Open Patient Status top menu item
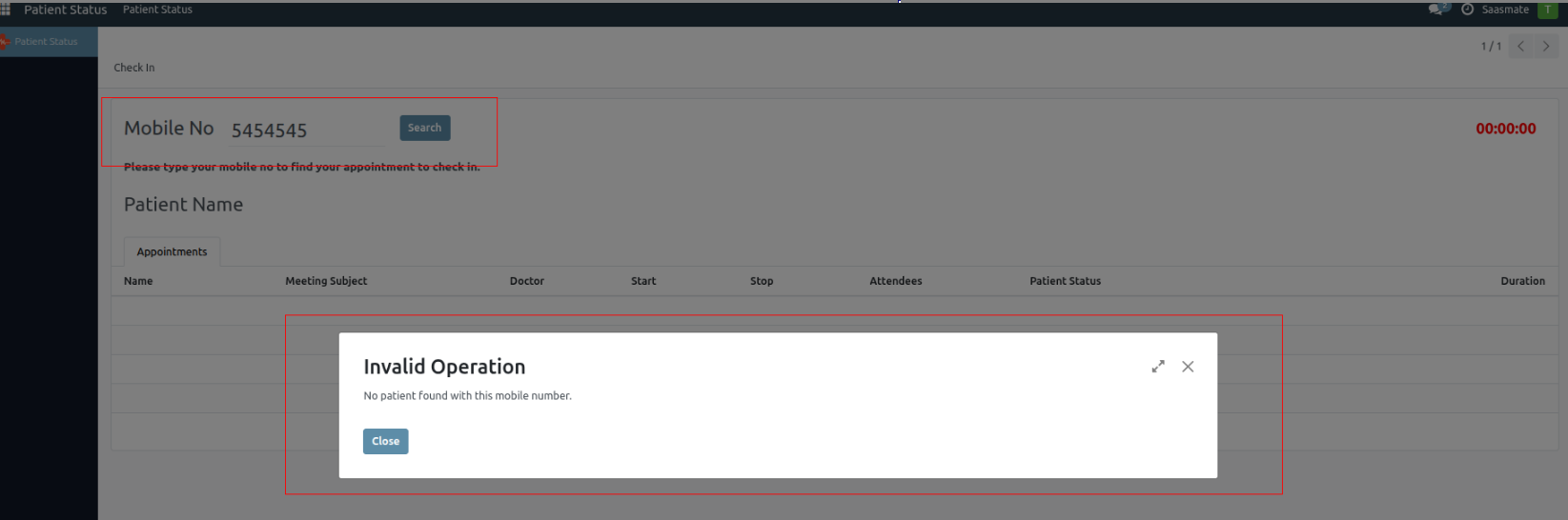 coord(157,10)
